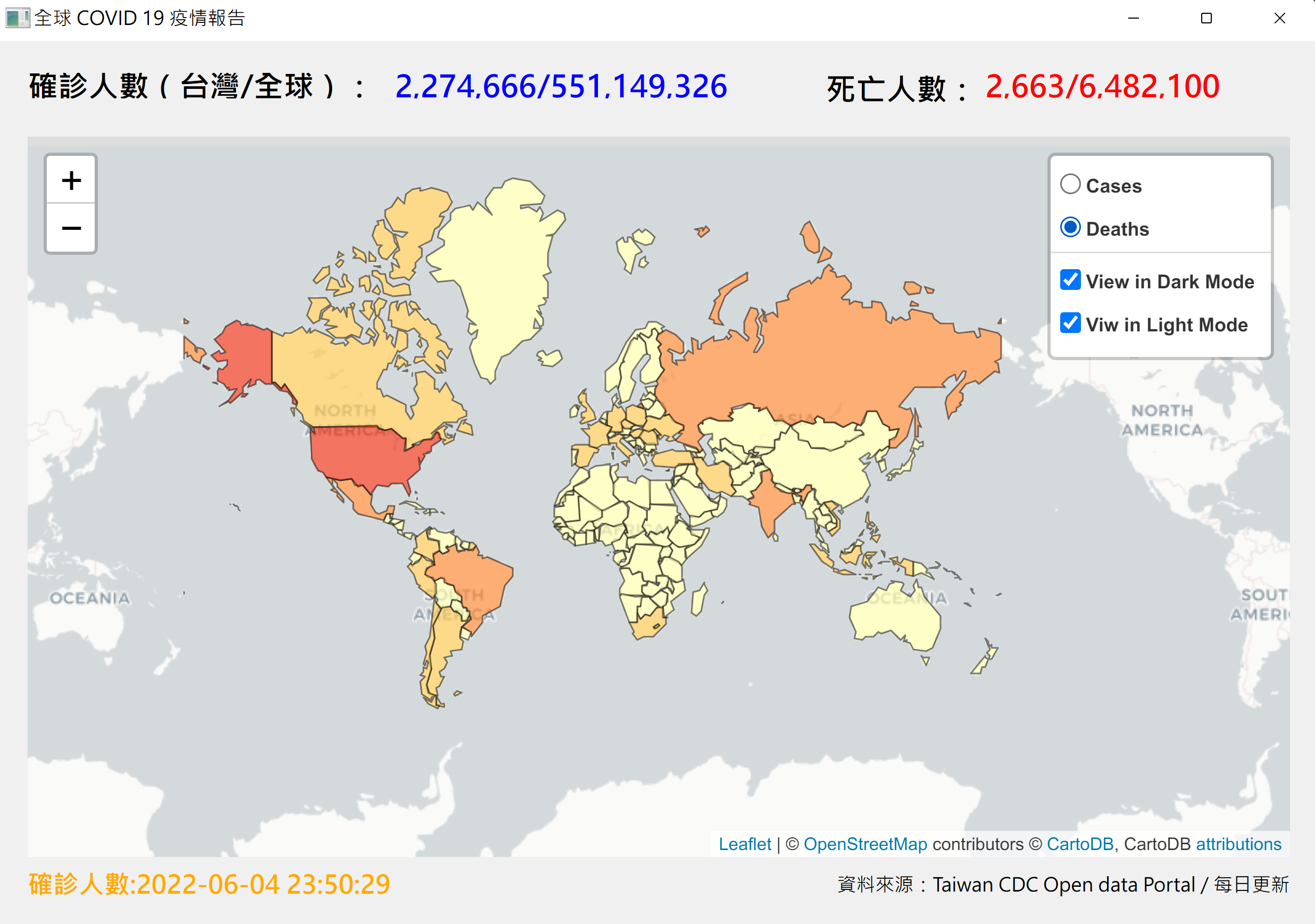This screenshot has width=1315, height=924.
Task: Minimize the application window
Action: (1133, 18)
